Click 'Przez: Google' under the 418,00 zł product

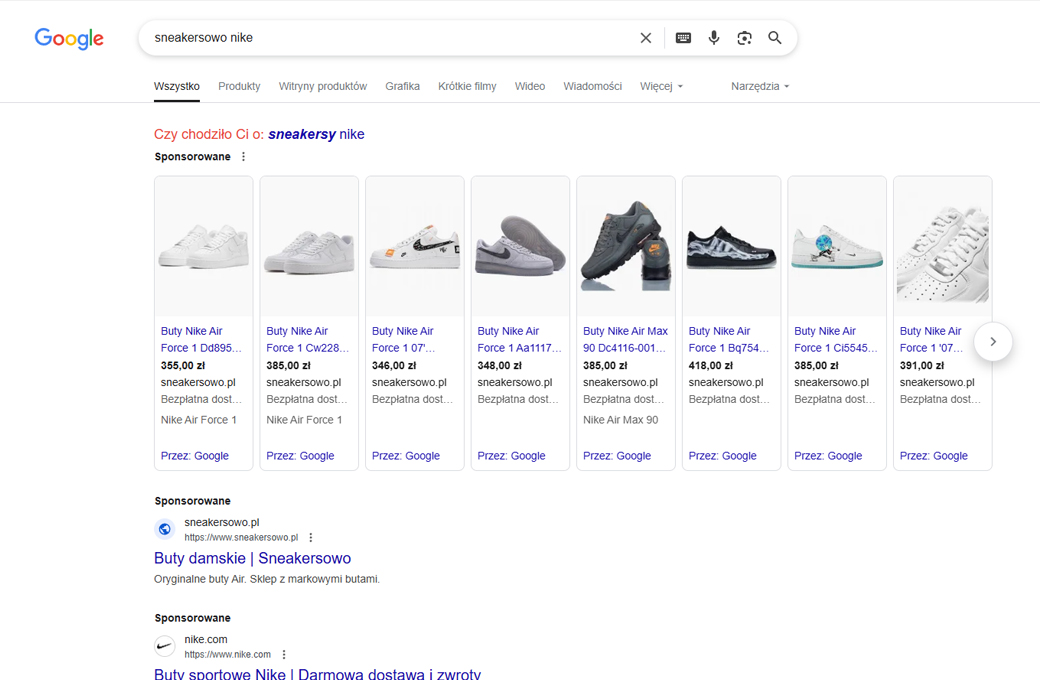pos(722,456)
